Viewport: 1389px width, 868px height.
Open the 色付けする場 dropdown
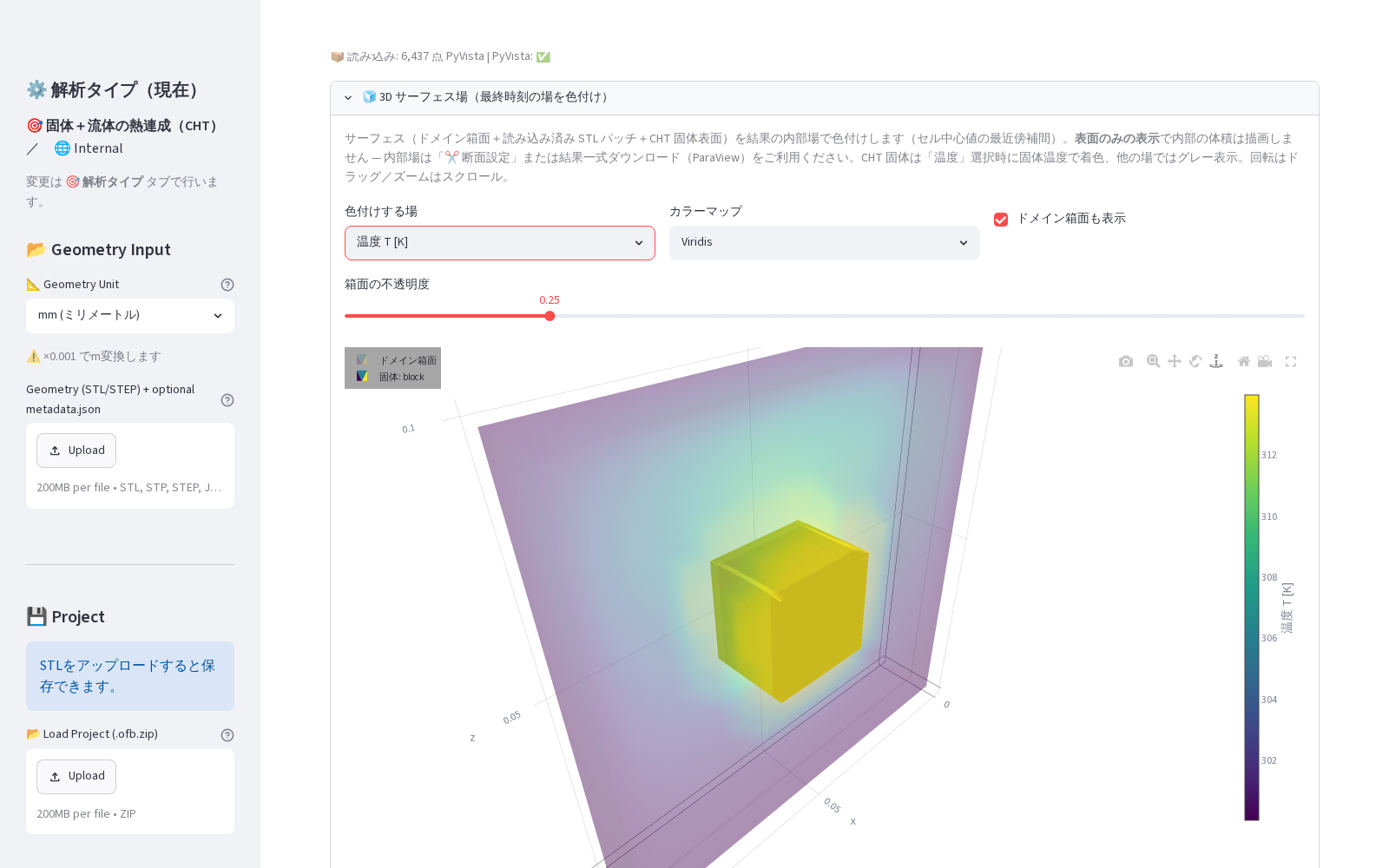pyautogui.click(x=500, y=243)
